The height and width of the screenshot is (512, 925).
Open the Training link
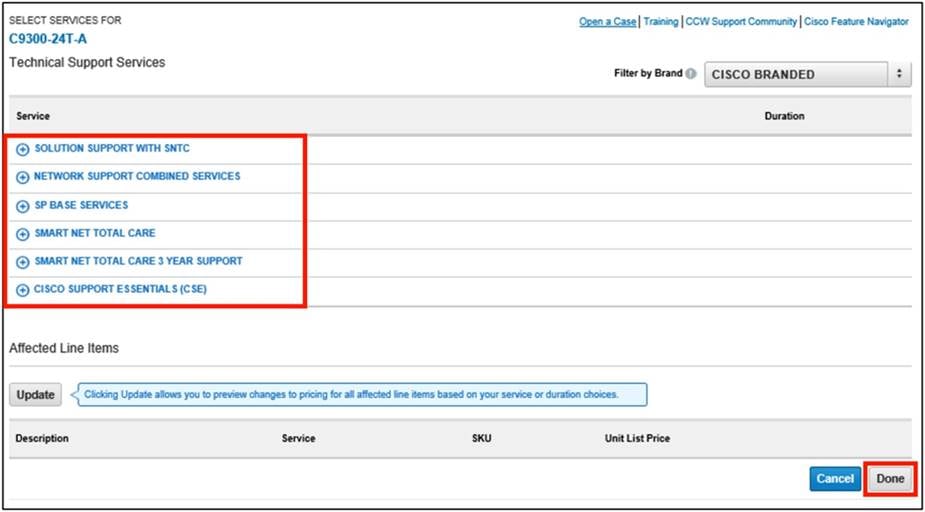661,22
